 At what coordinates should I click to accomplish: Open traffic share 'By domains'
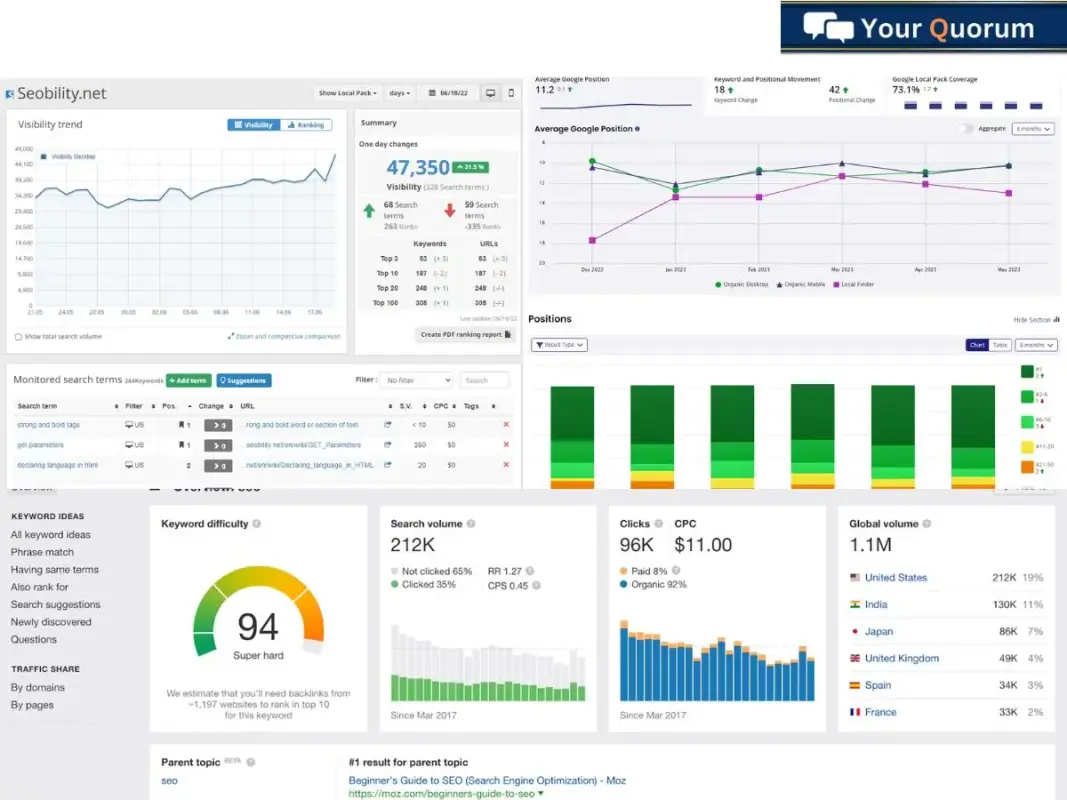pyautogui.click(x=37, y=688)
